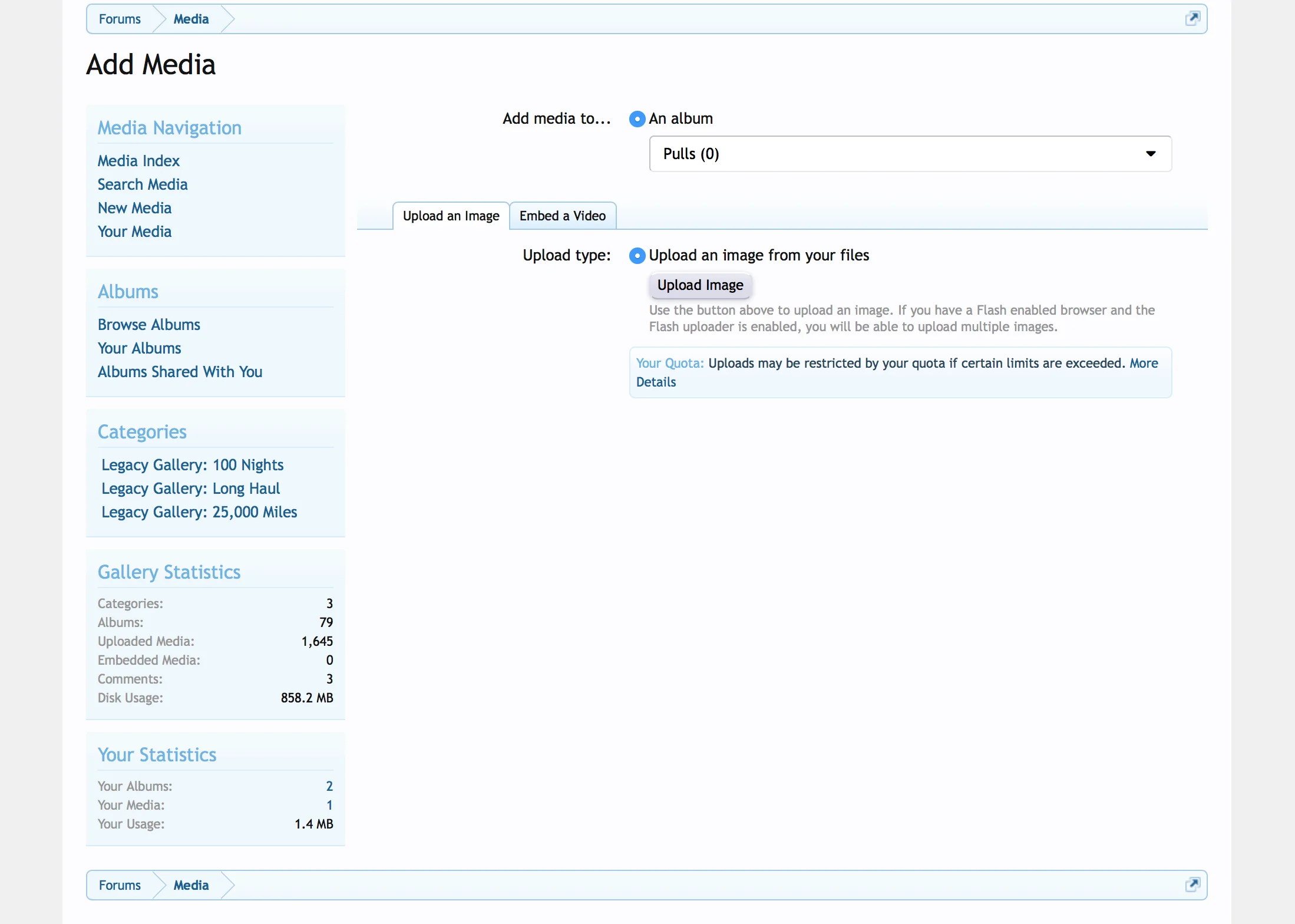Click the Your Statistics heading

tap(157, 755)
